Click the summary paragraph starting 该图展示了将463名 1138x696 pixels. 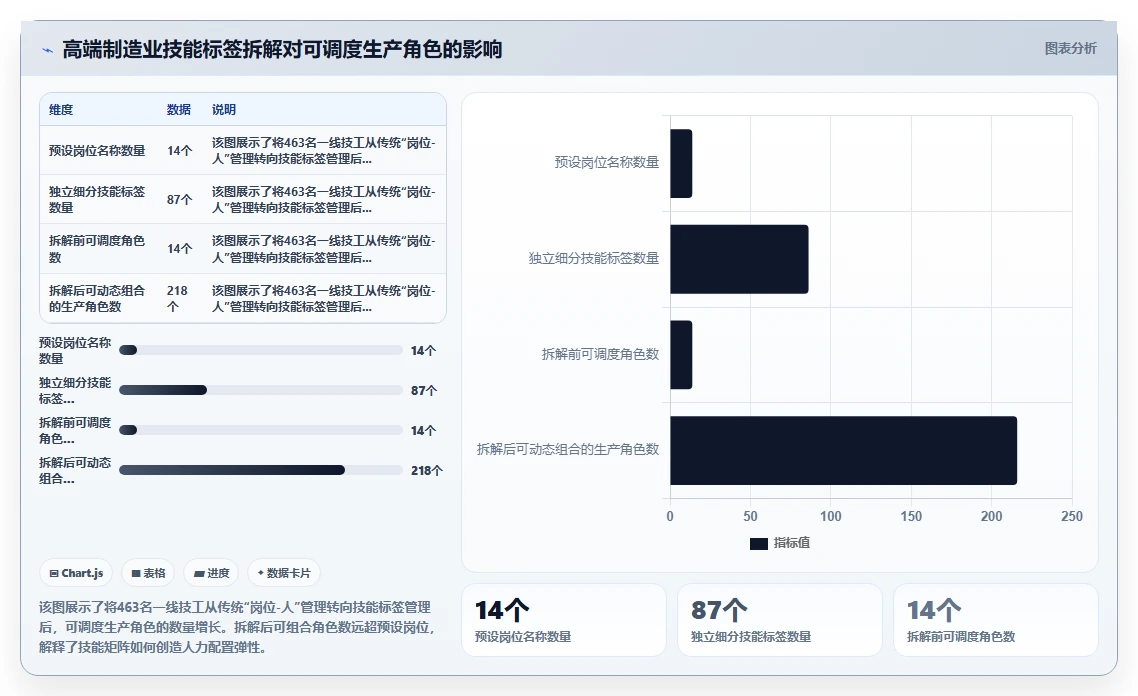[237, 627]
